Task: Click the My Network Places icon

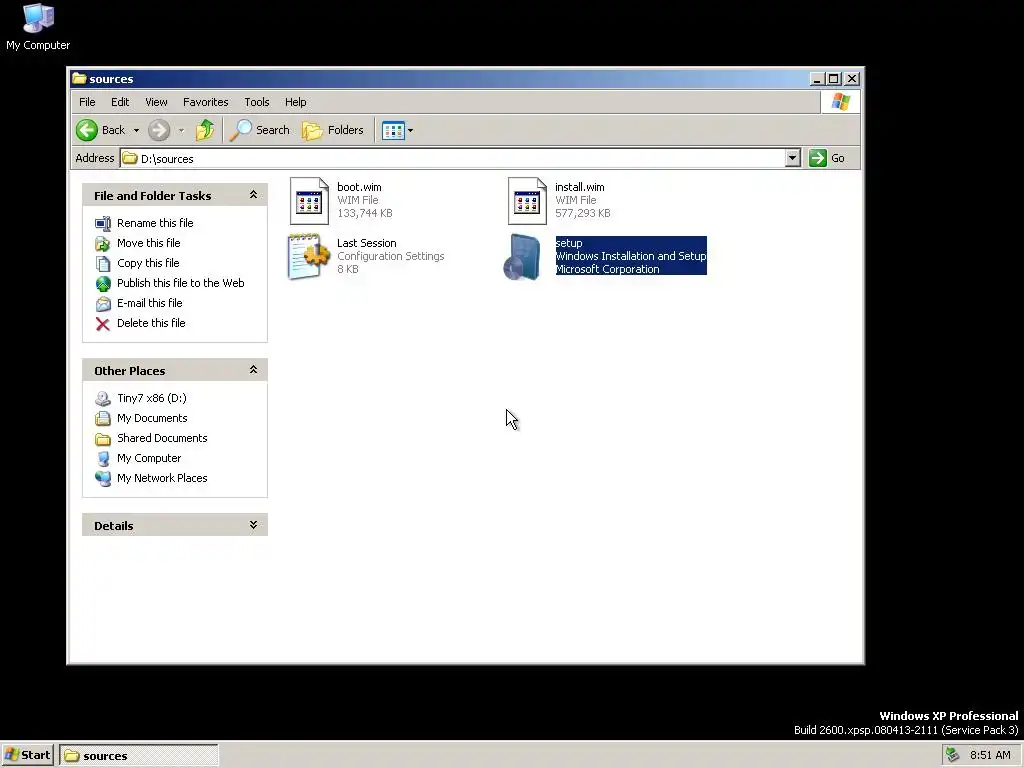Action: (x=103, y=479)
